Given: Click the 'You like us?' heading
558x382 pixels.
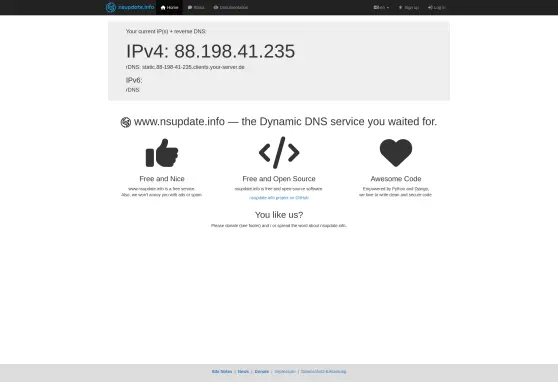Looking at the screenshot, I should [x=279, y=215].
